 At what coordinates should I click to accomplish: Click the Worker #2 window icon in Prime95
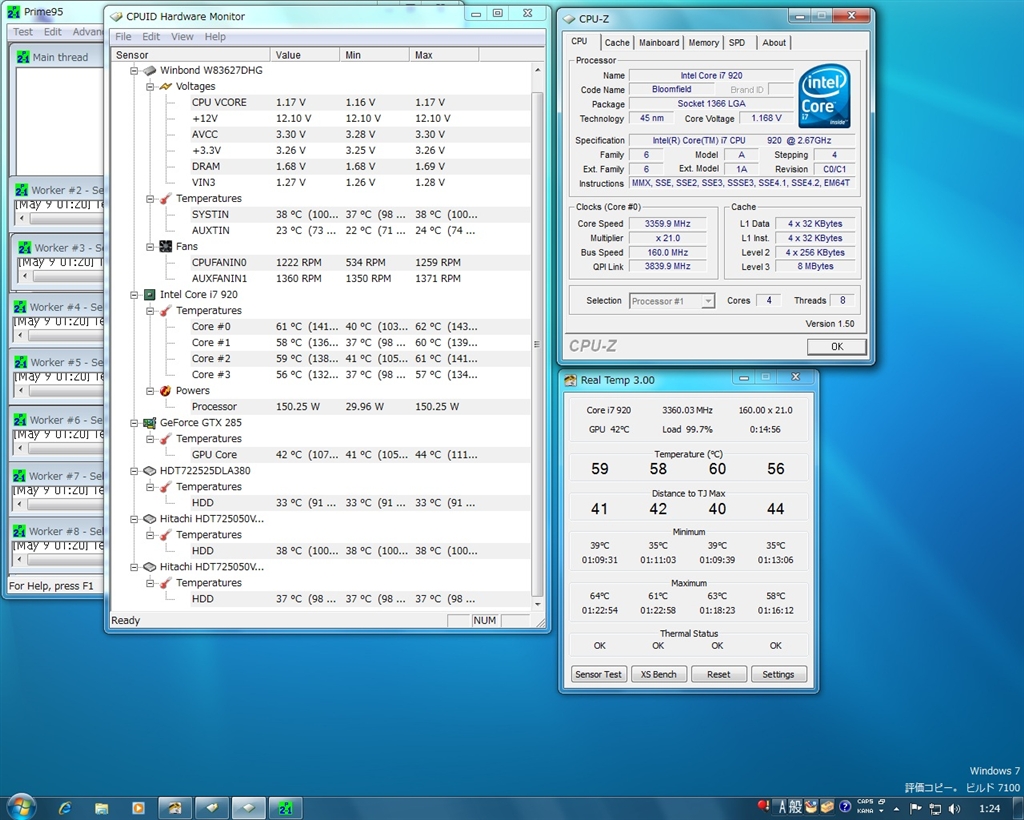pyautogui.click(x=22, y=190)
